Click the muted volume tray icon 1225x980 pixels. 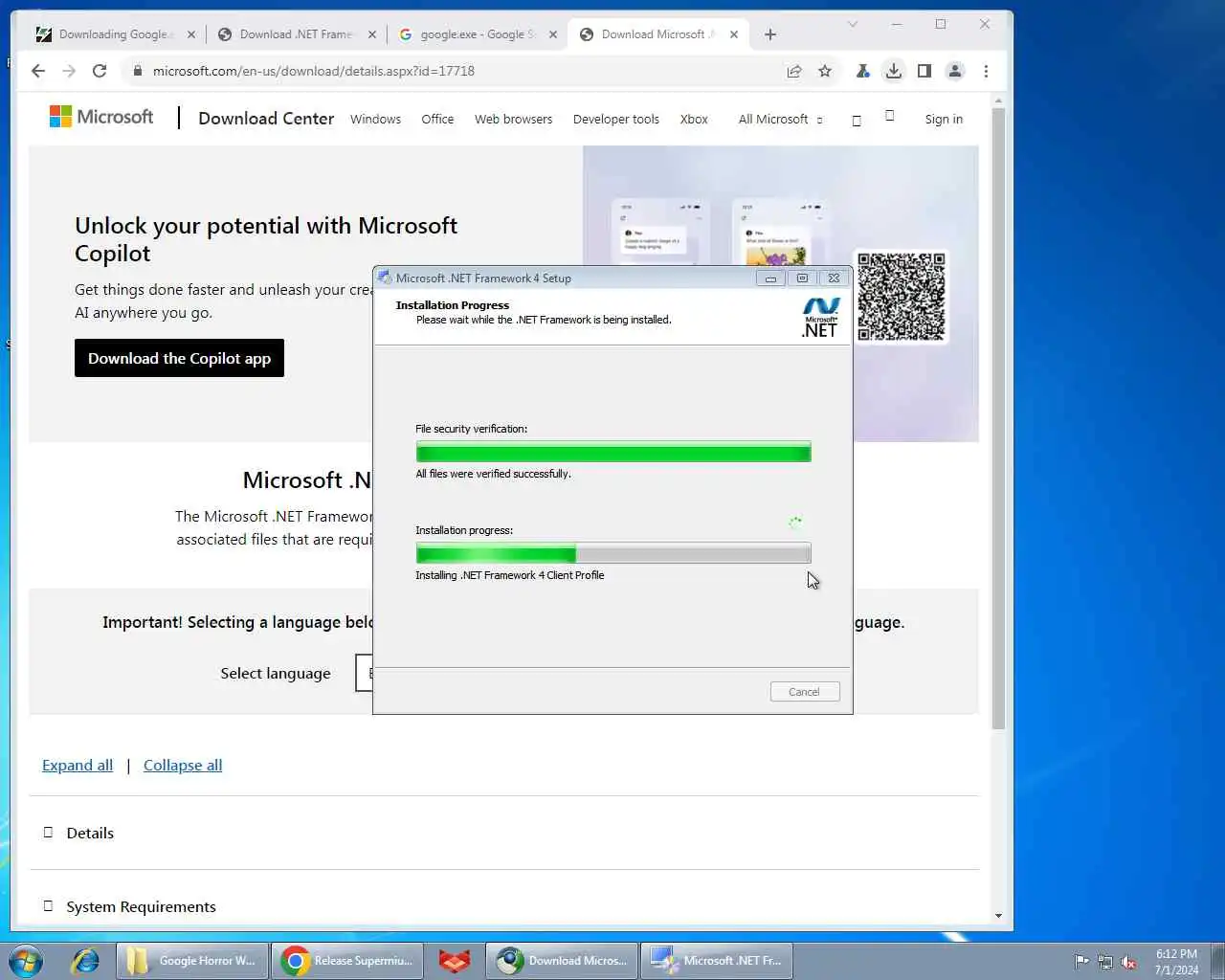tap(1129, 962)
